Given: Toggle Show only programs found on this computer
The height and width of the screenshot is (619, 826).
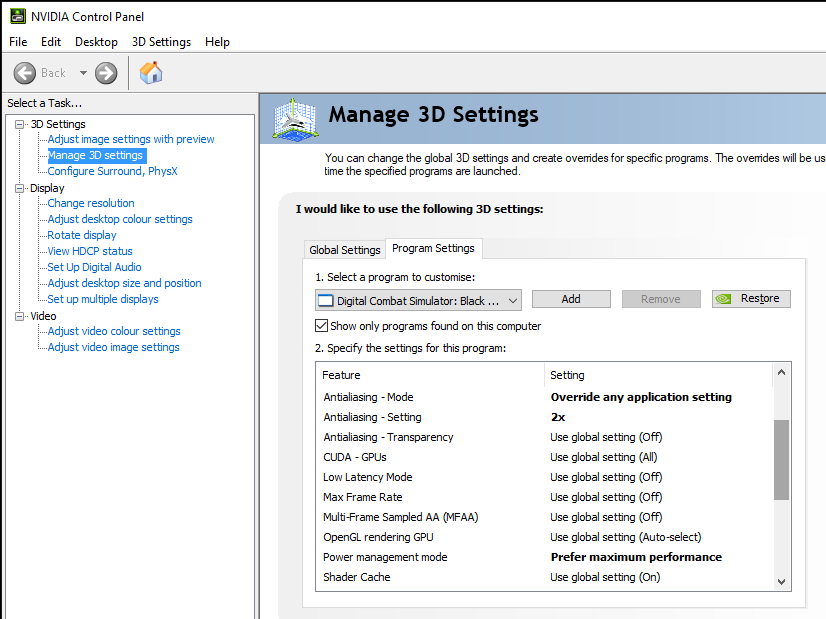Looking at the screenshot, I should [321, 326].
